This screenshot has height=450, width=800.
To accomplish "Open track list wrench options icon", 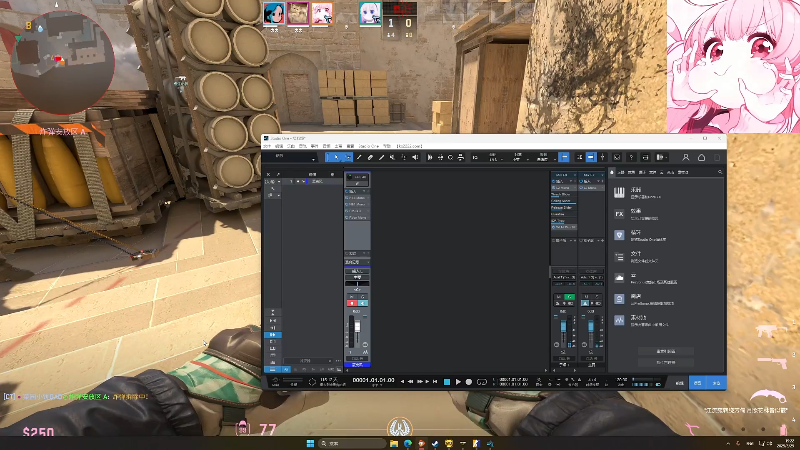I will 278,174.
